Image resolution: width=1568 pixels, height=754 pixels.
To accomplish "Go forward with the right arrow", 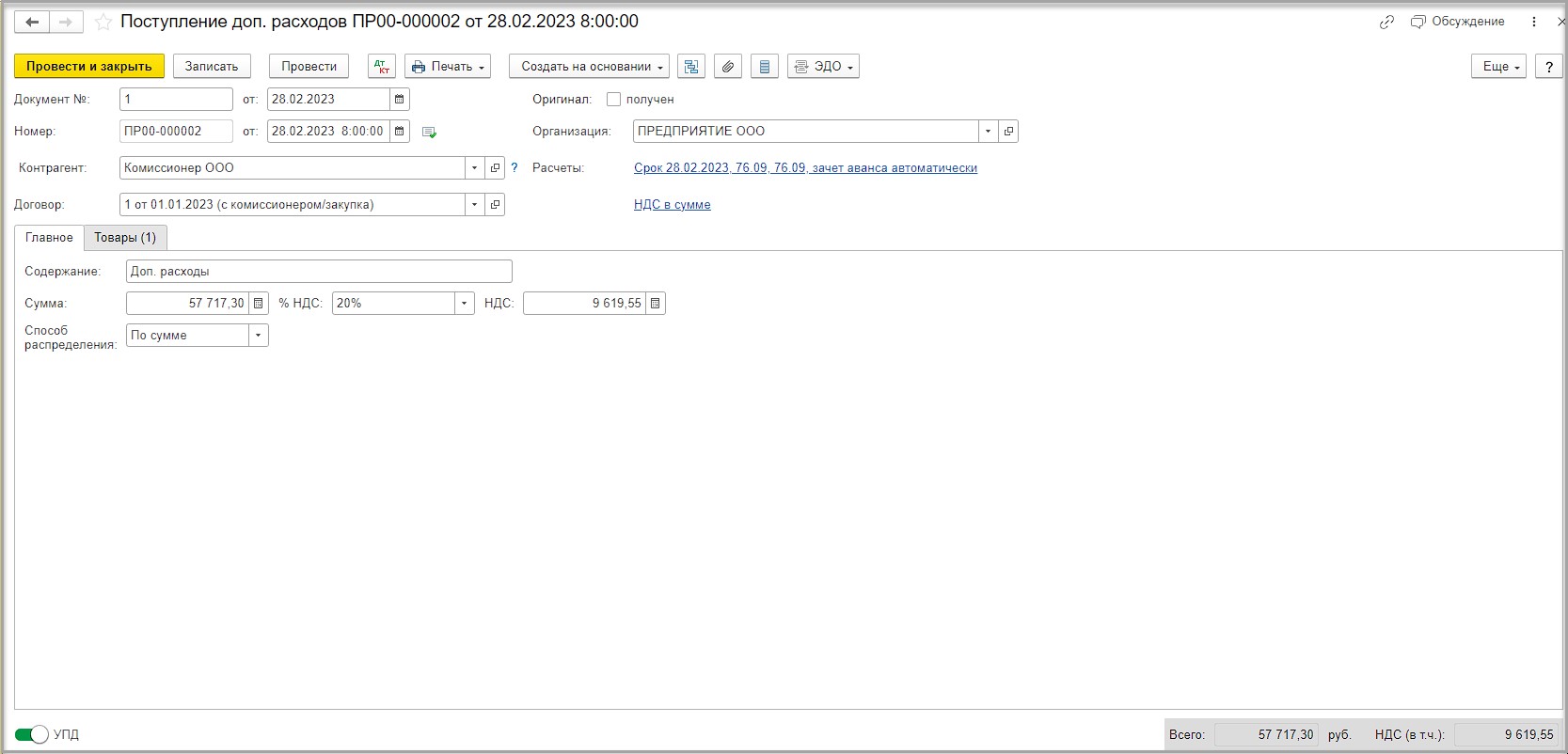I will click(65, 22).
